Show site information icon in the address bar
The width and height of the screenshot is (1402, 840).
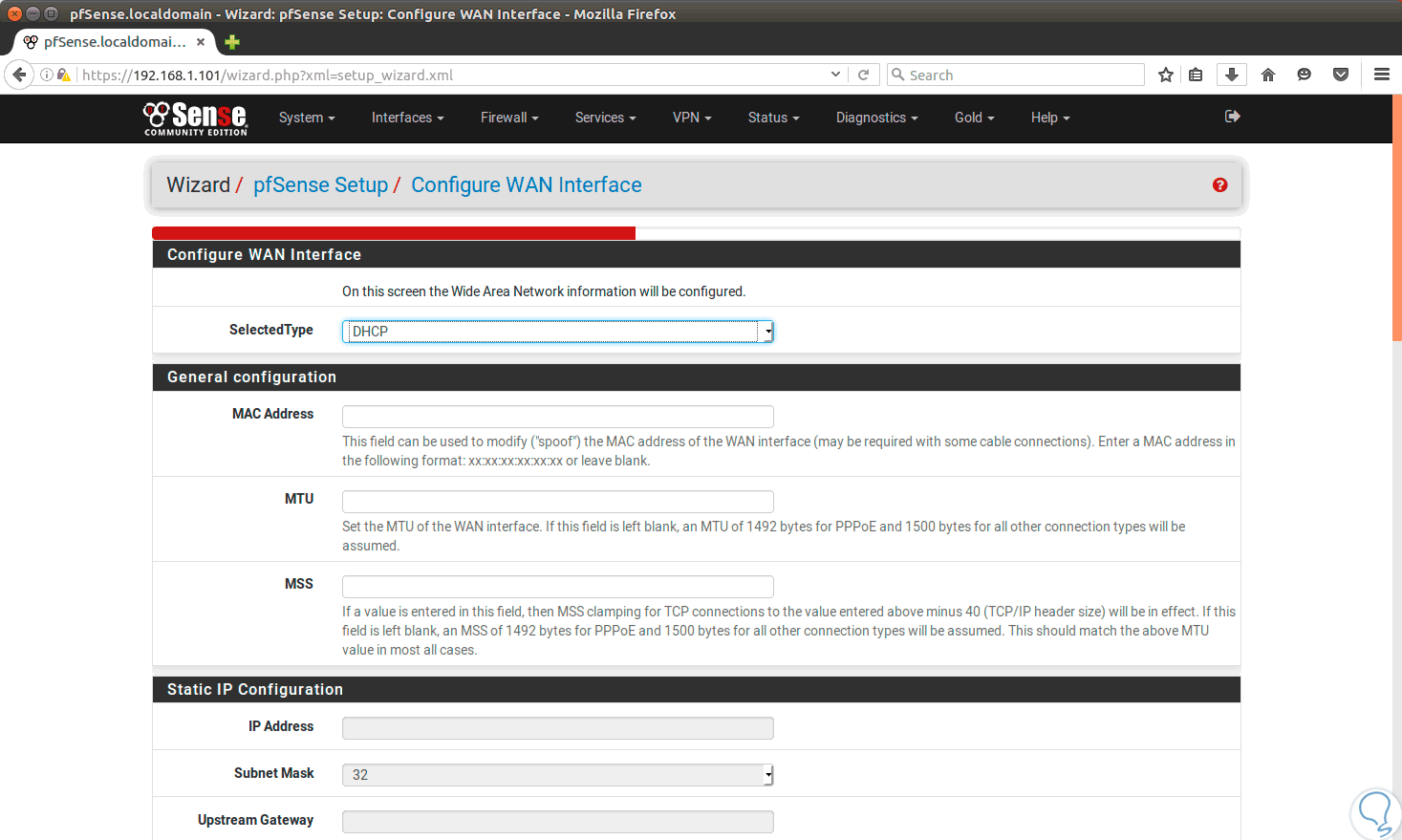[46, 75]
